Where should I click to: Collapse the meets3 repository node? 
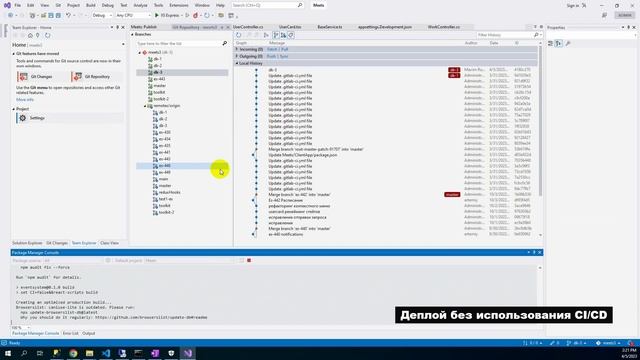click(140, 53)
